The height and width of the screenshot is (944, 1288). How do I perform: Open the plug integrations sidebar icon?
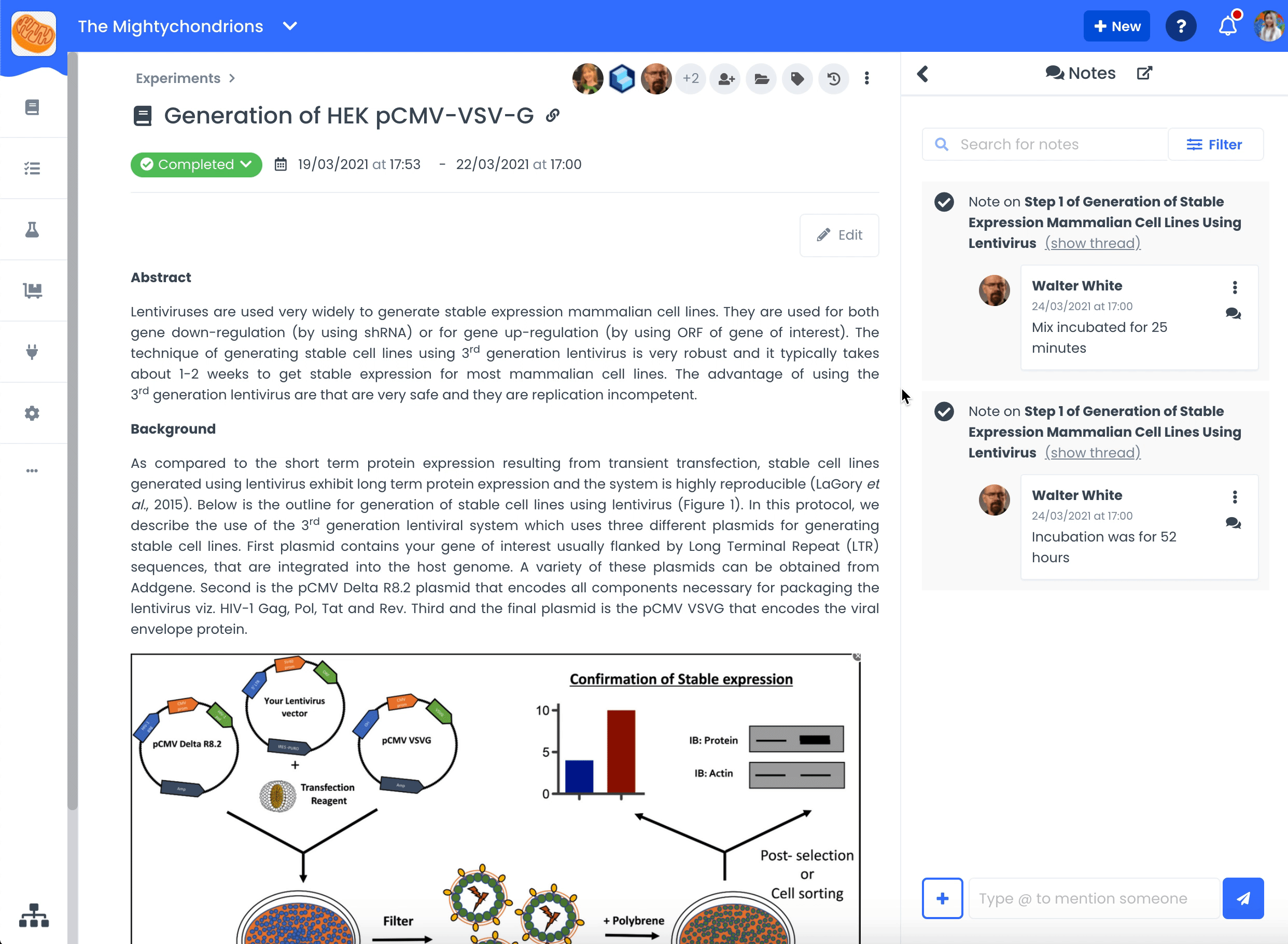32,352
